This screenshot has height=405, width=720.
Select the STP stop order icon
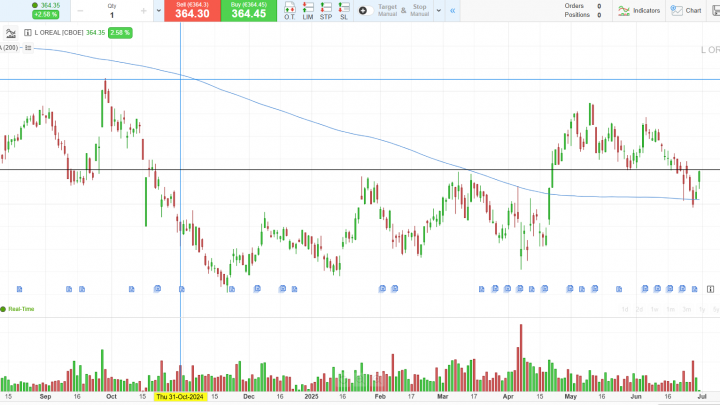tap(326, 12)
